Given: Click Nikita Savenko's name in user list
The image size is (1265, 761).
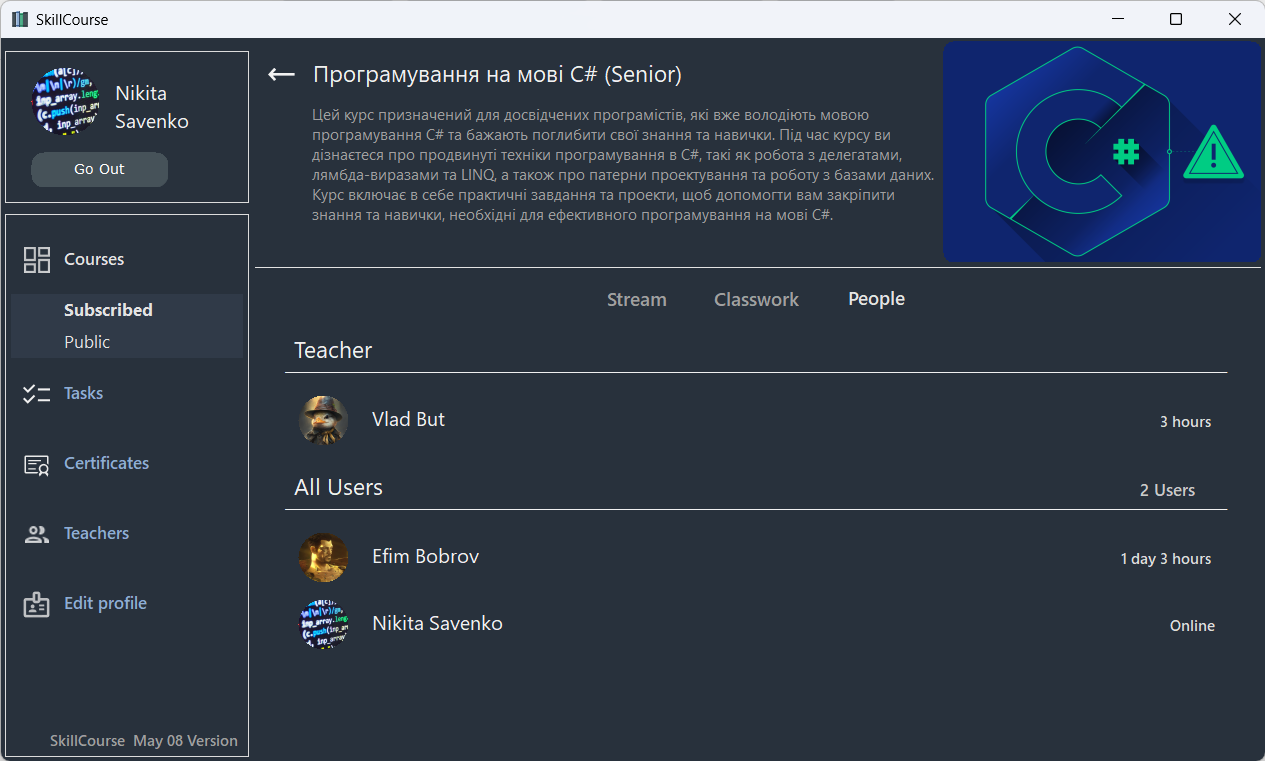Looking at the screenshot, I should click(438, 624).
